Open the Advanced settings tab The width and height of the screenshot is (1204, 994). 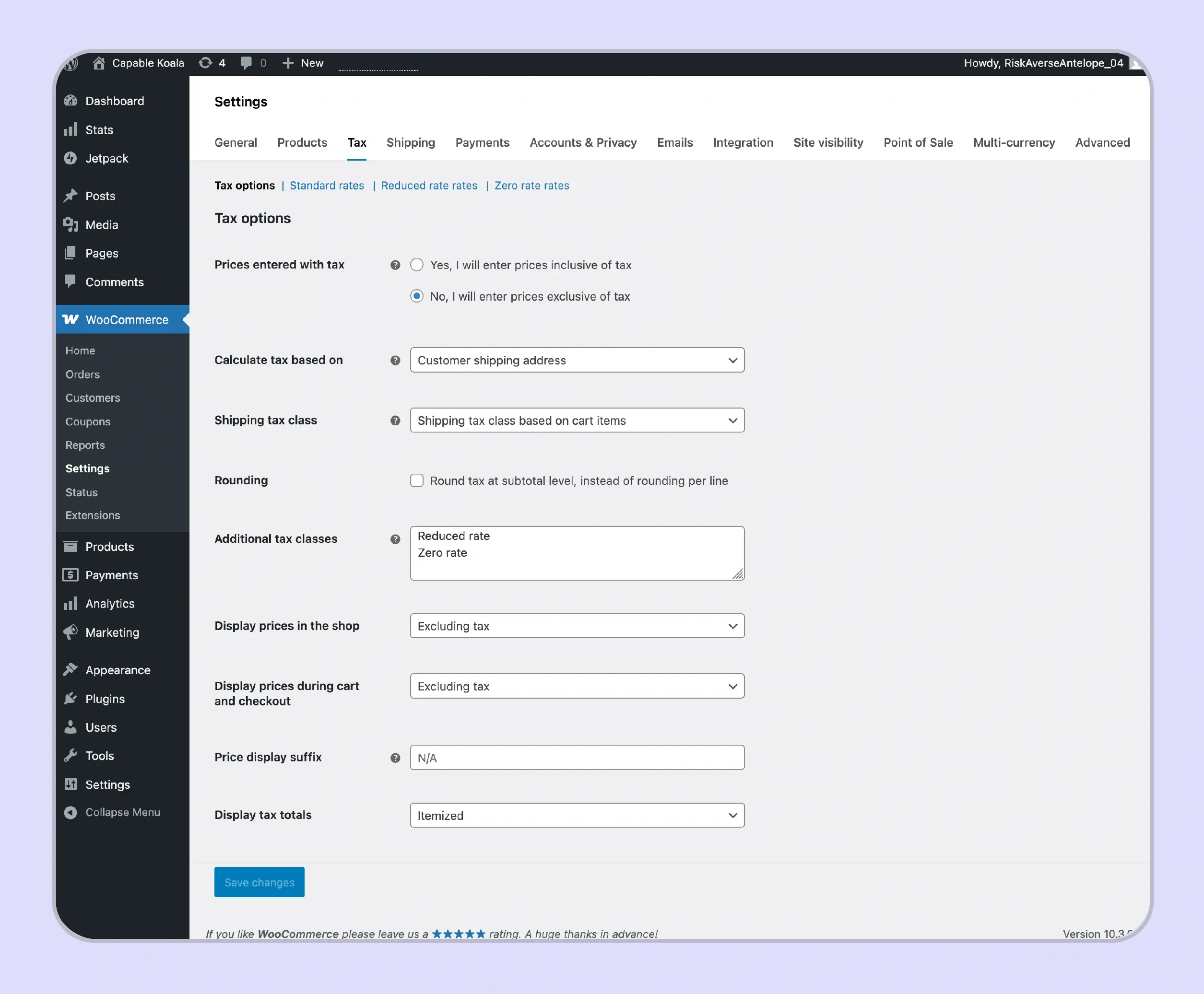pos(1103,142)
